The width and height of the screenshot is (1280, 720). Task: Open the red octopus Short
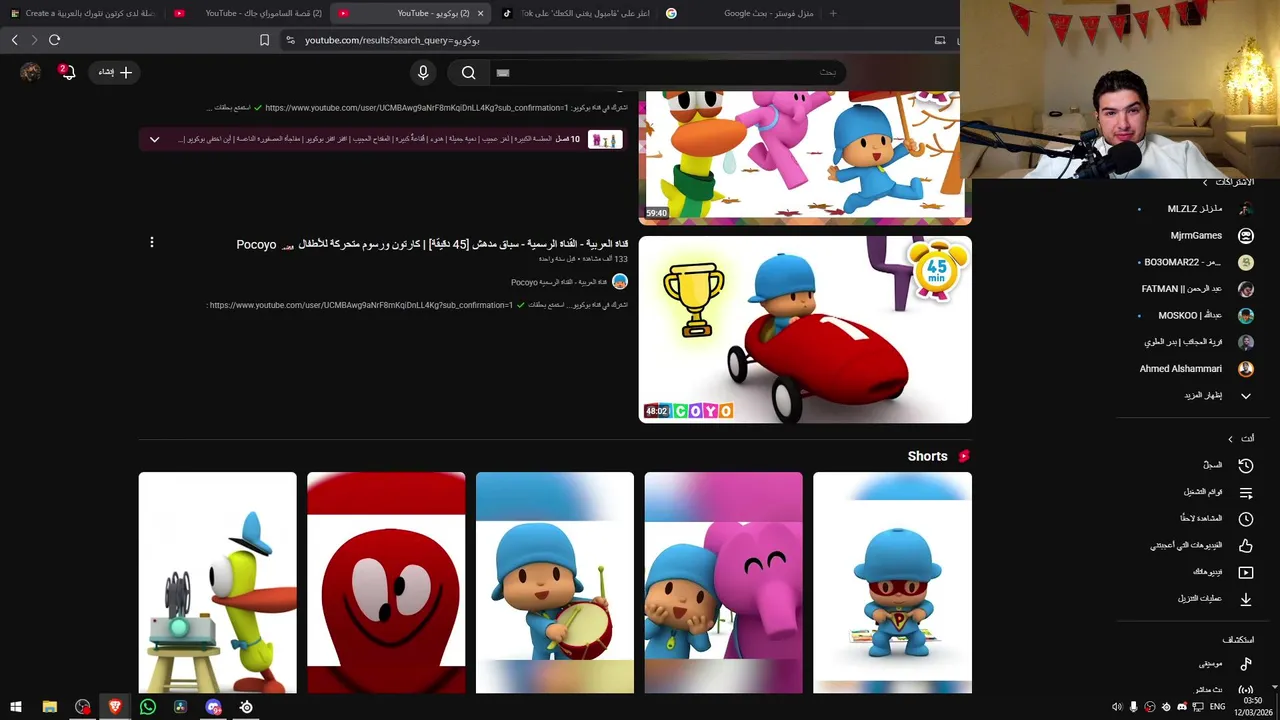386,582
